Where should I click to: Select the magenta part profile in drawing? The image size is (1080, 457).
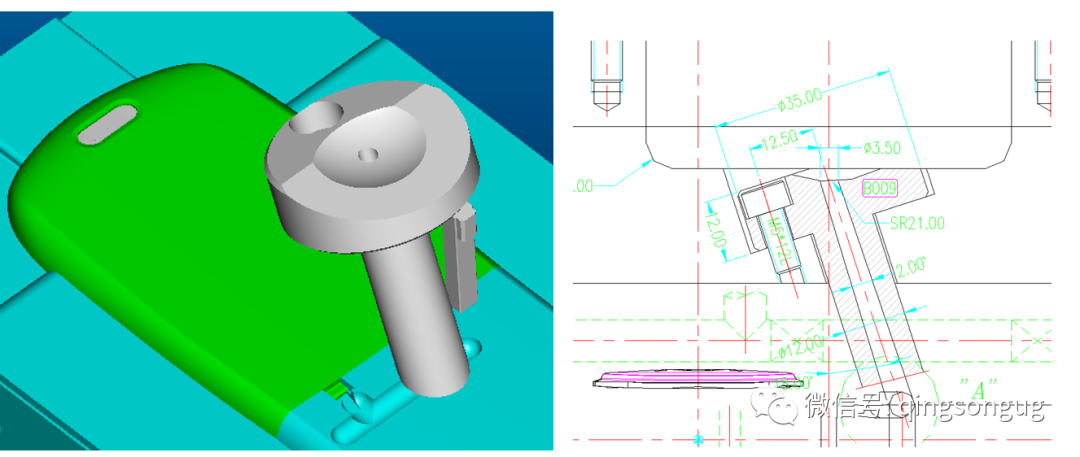click(700, 379)
